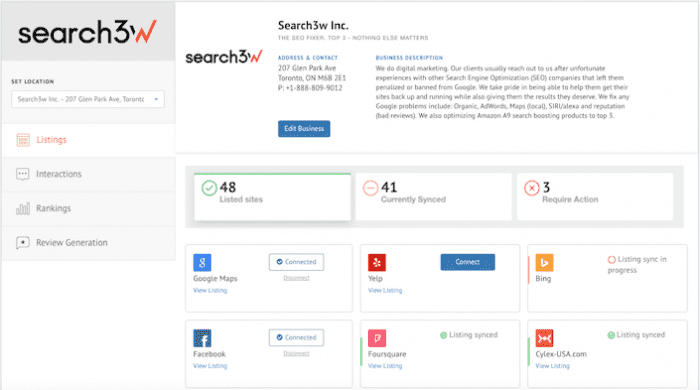
Task: Click the Facebook logo icon
Action: click(x=202, y=338)
